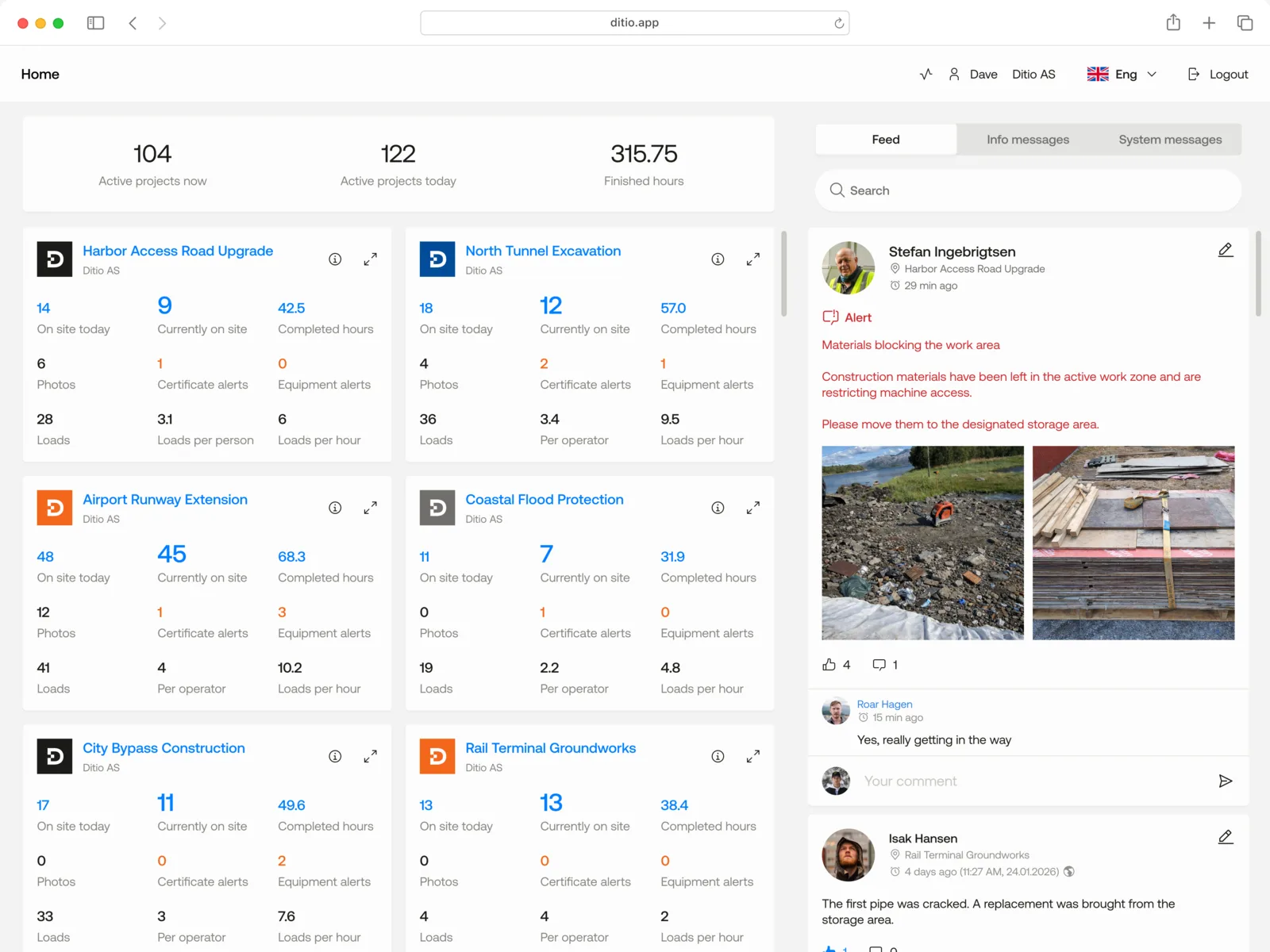The height and width of the screenshot is (952, 1270).
Task: Switch to the System messages tab
Action: 1169,139
